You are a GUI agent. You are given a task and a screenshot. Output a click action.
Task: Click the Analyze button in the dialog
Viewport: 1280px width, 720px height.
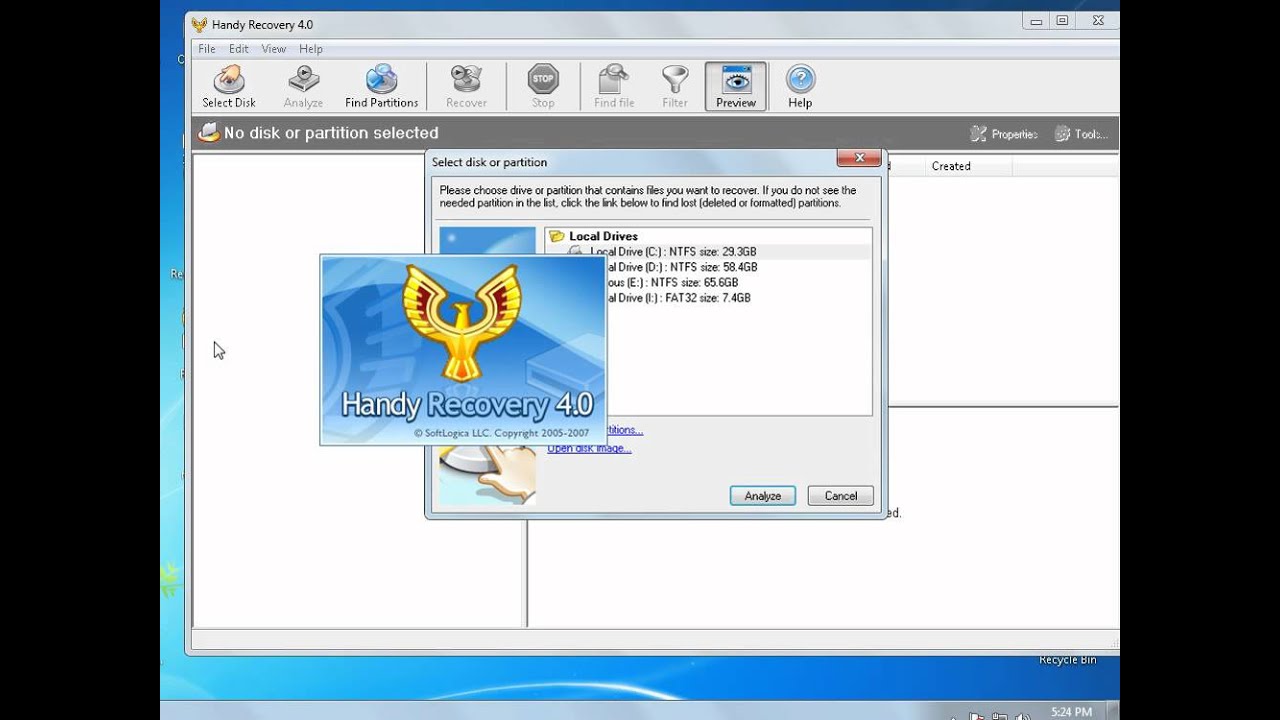coord(762,496)
